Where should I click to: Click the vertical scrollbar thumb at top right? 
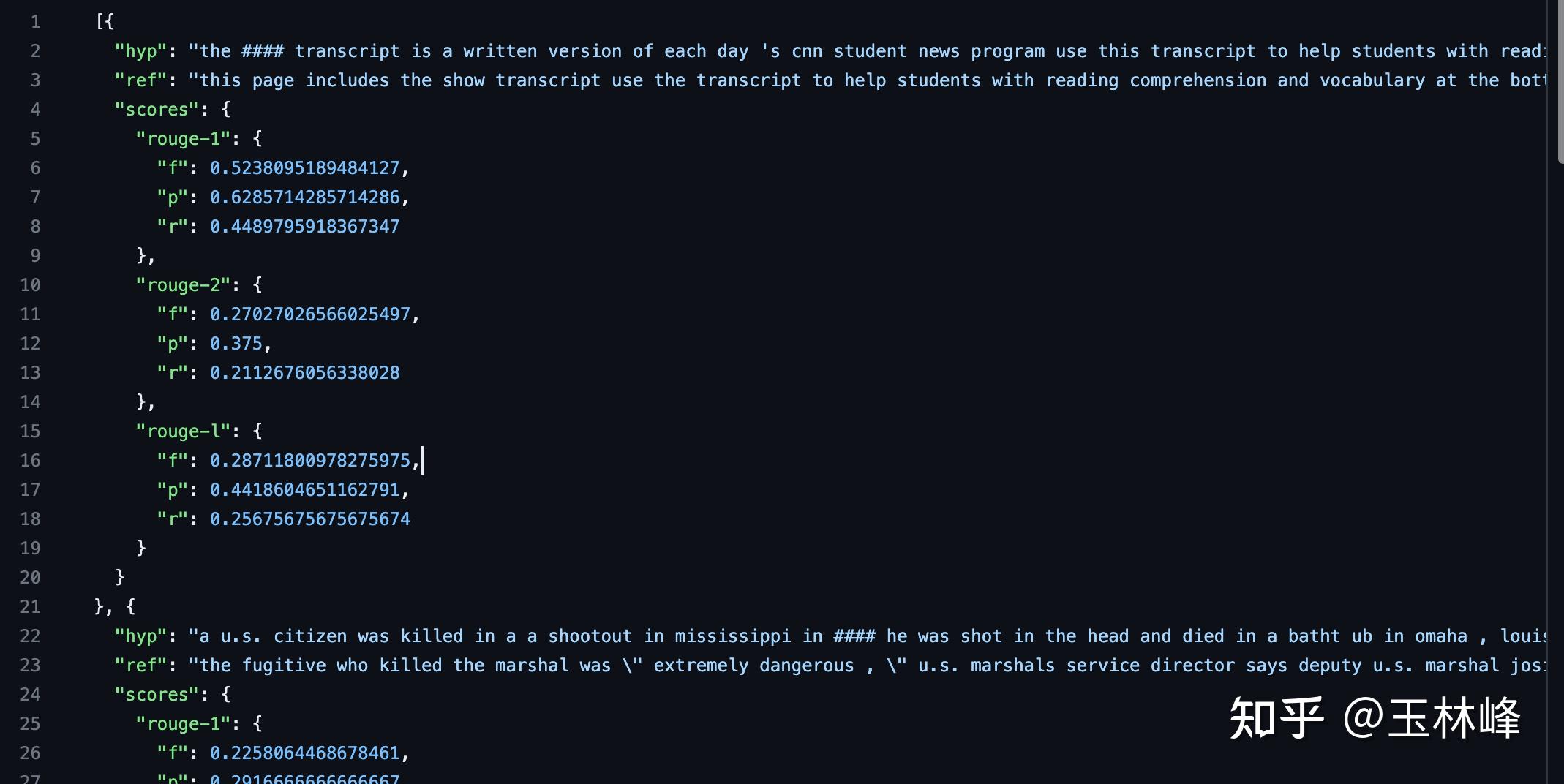pos(1560,80)
